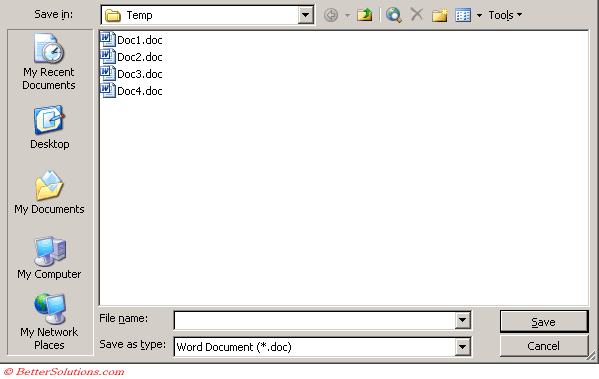Open the Back button history dropdown arrow
Viewport: 599px width, 379px height.
(347, 15)
